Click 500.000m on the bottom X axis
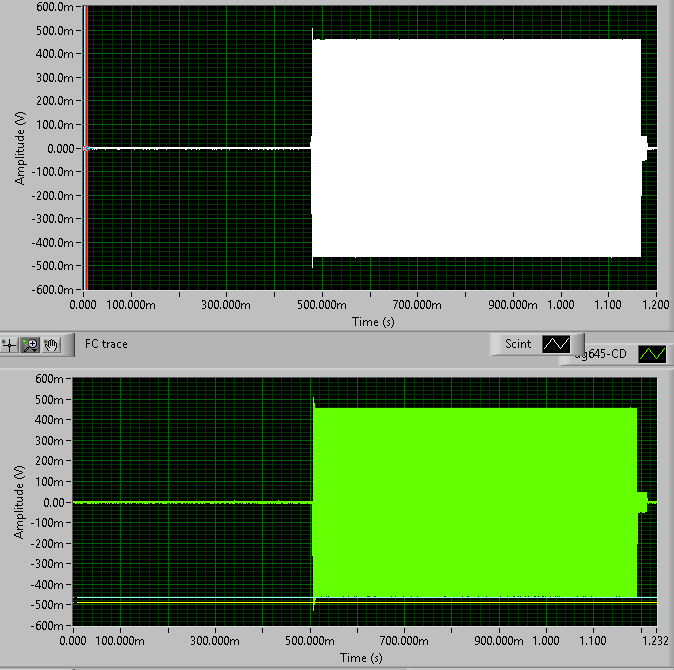 click(x=309, y=641)
